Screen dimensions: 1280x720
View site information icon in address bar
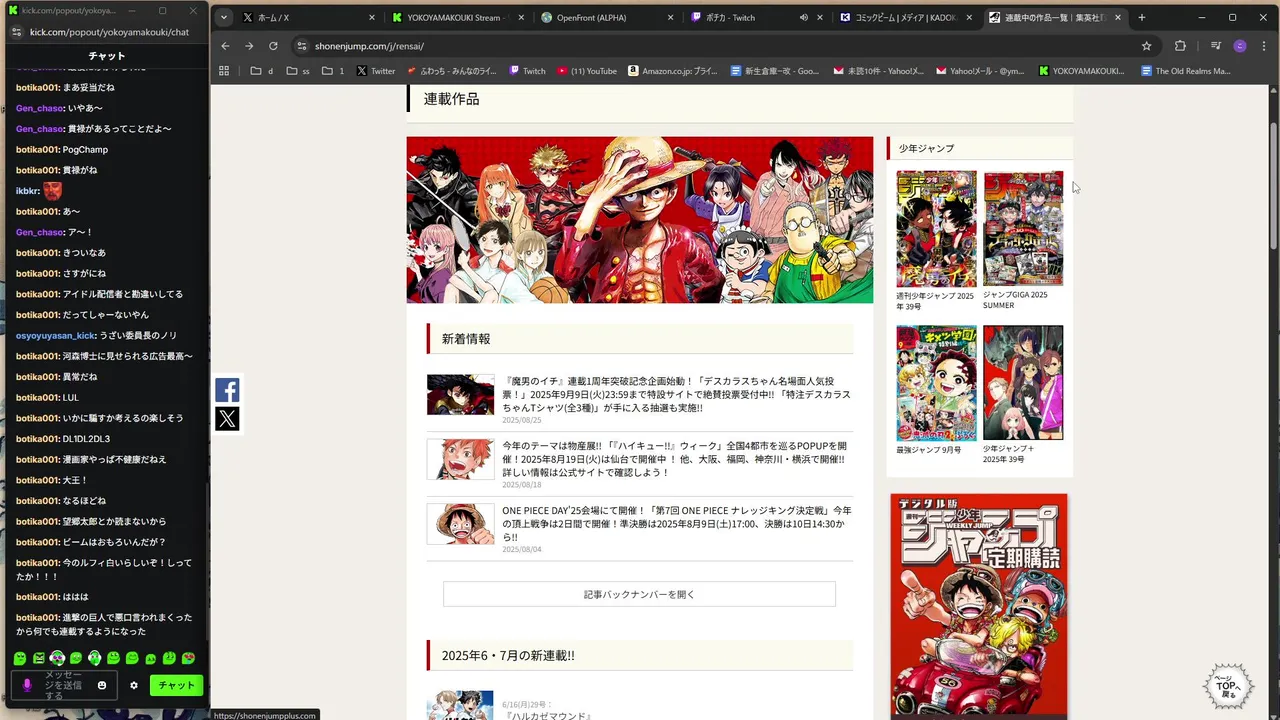pyautogui.click(x=301, y=46)
